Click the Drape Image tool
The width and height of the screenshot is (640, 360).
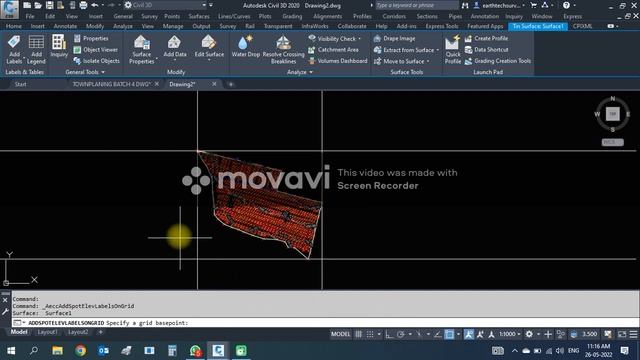coord(394,38)
